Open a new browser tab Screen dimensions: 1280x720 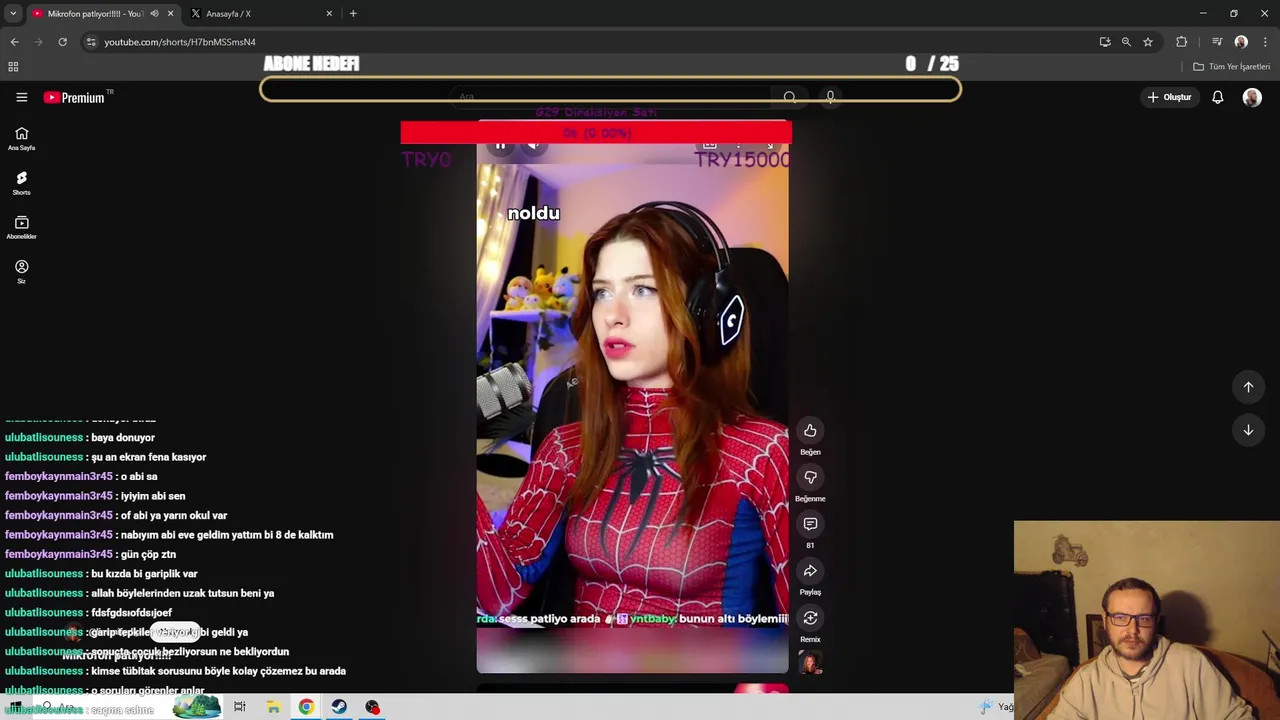tap(353, 14)
